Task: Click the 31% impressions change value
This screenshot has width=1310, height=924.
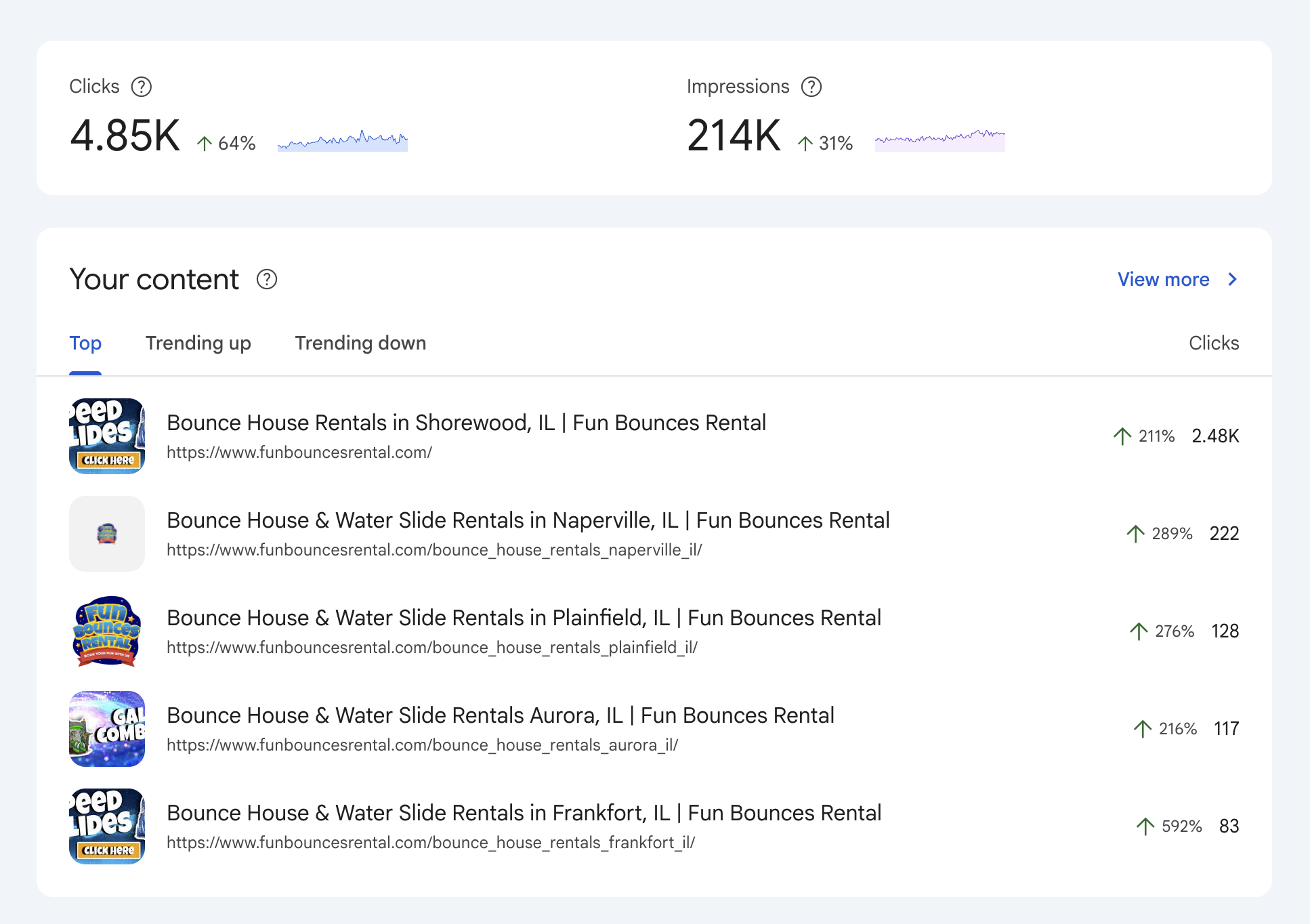Action: click(x=836, y=143)
